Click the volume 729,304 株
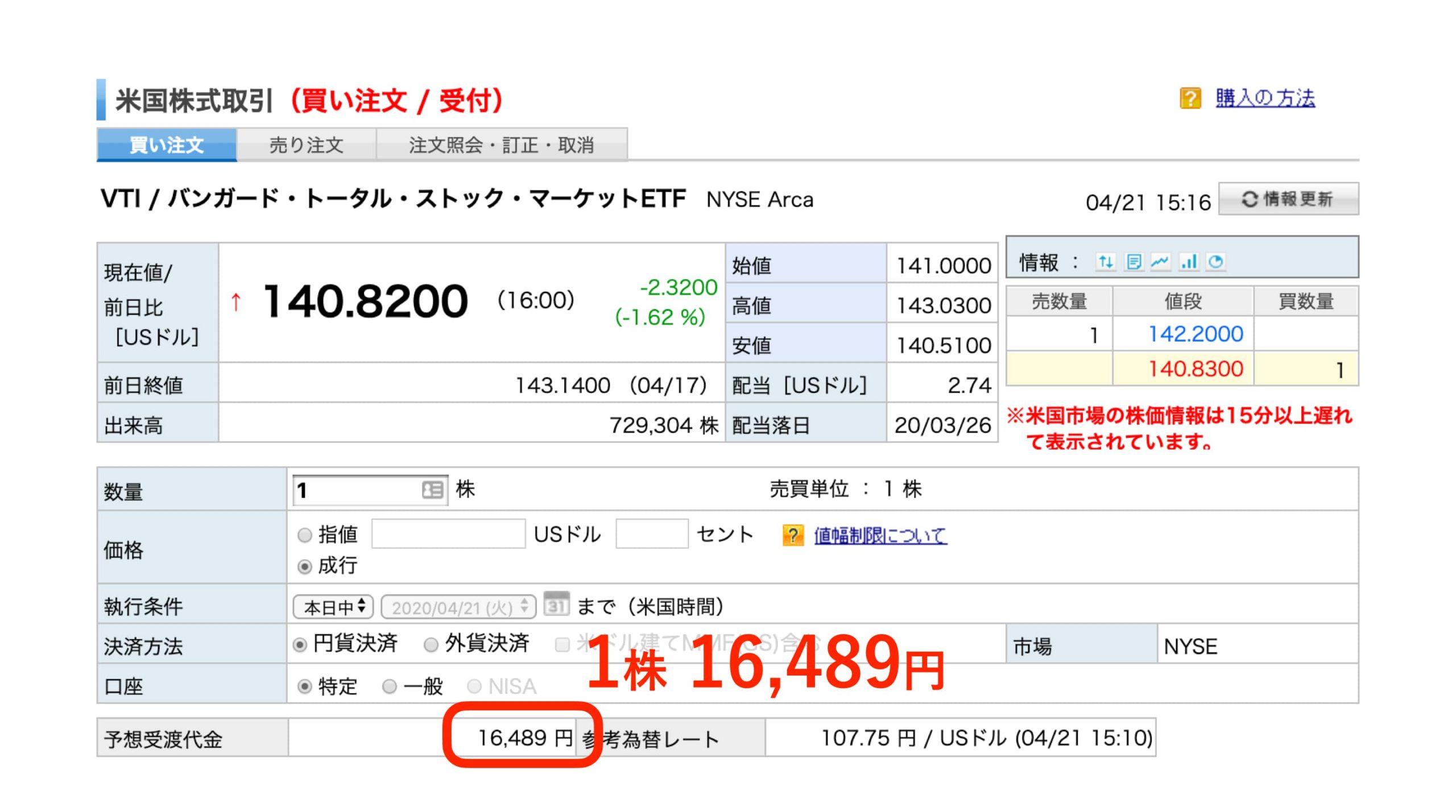This screenshot has width=1456, height=812. point(664,425)
